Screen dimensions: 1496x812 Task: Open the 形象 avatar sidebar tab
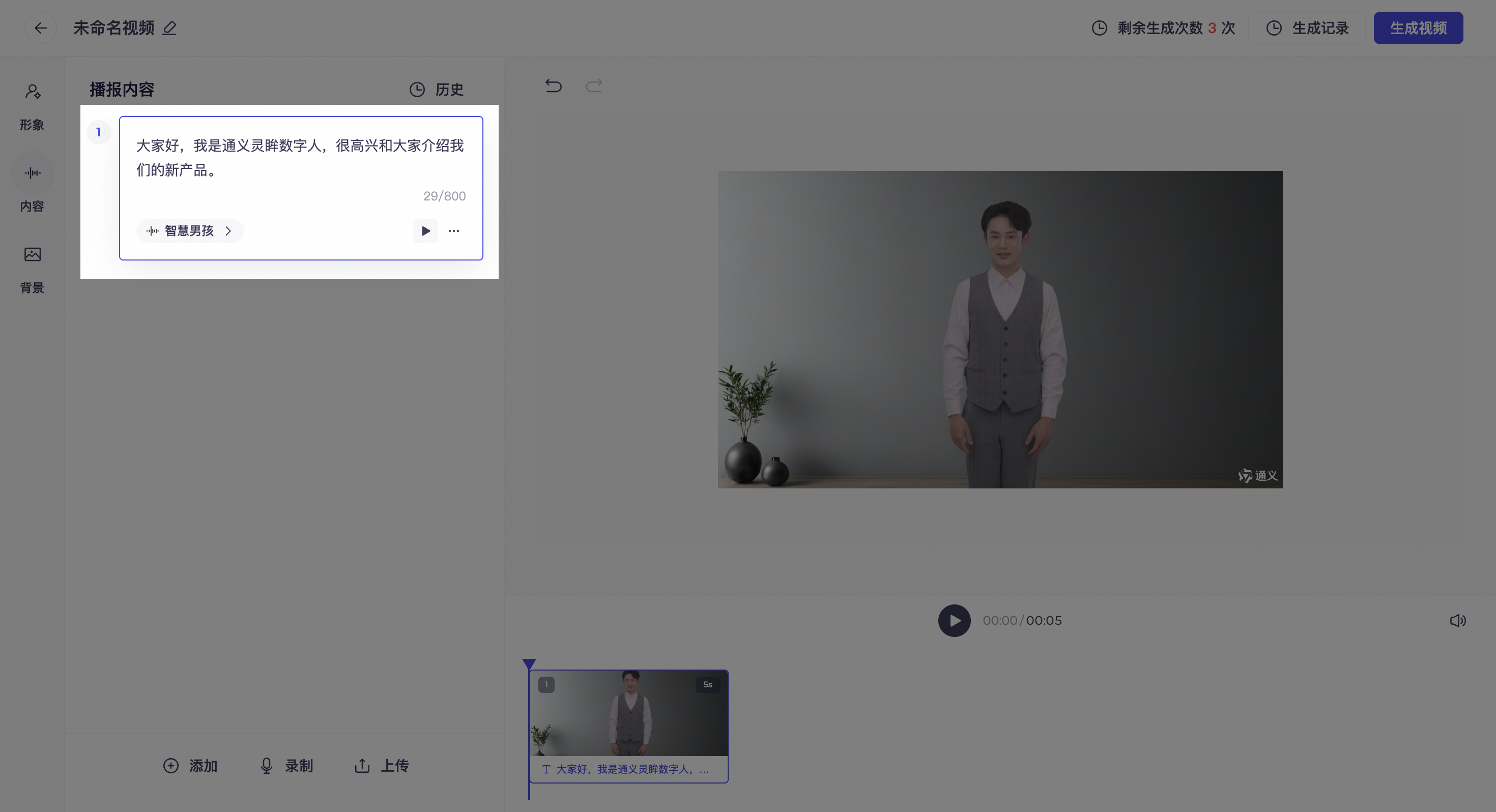coord(32,107)
